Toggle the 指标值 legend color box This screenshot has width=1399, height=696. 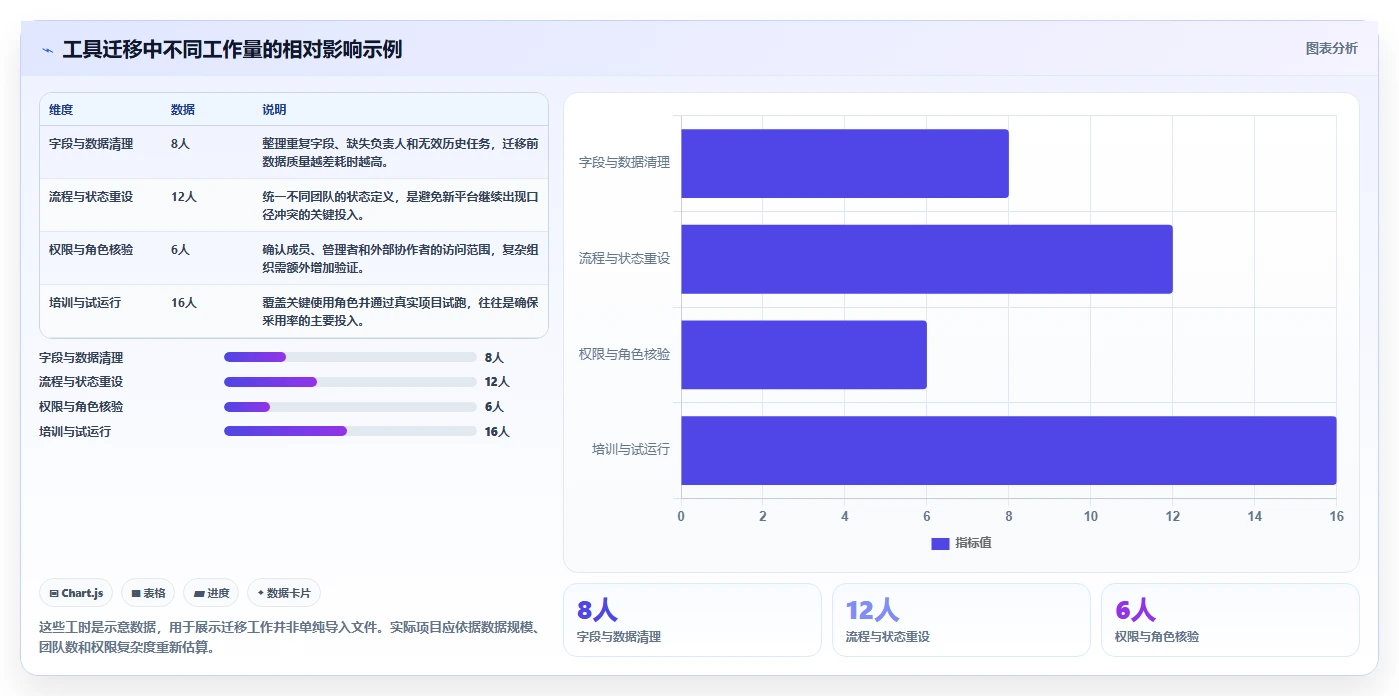click(x=940, y=543)
